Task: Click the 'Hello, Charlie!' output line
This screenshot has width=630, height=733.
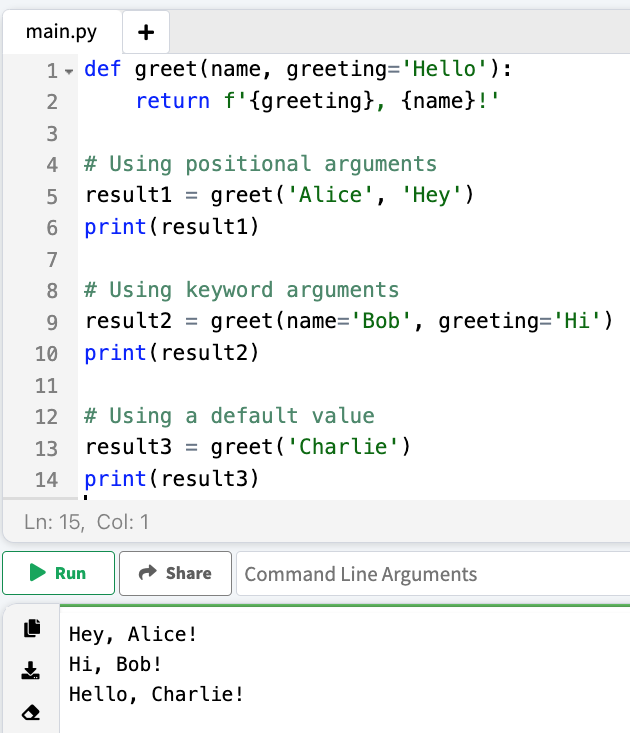Action: click(x=155, y=694)
